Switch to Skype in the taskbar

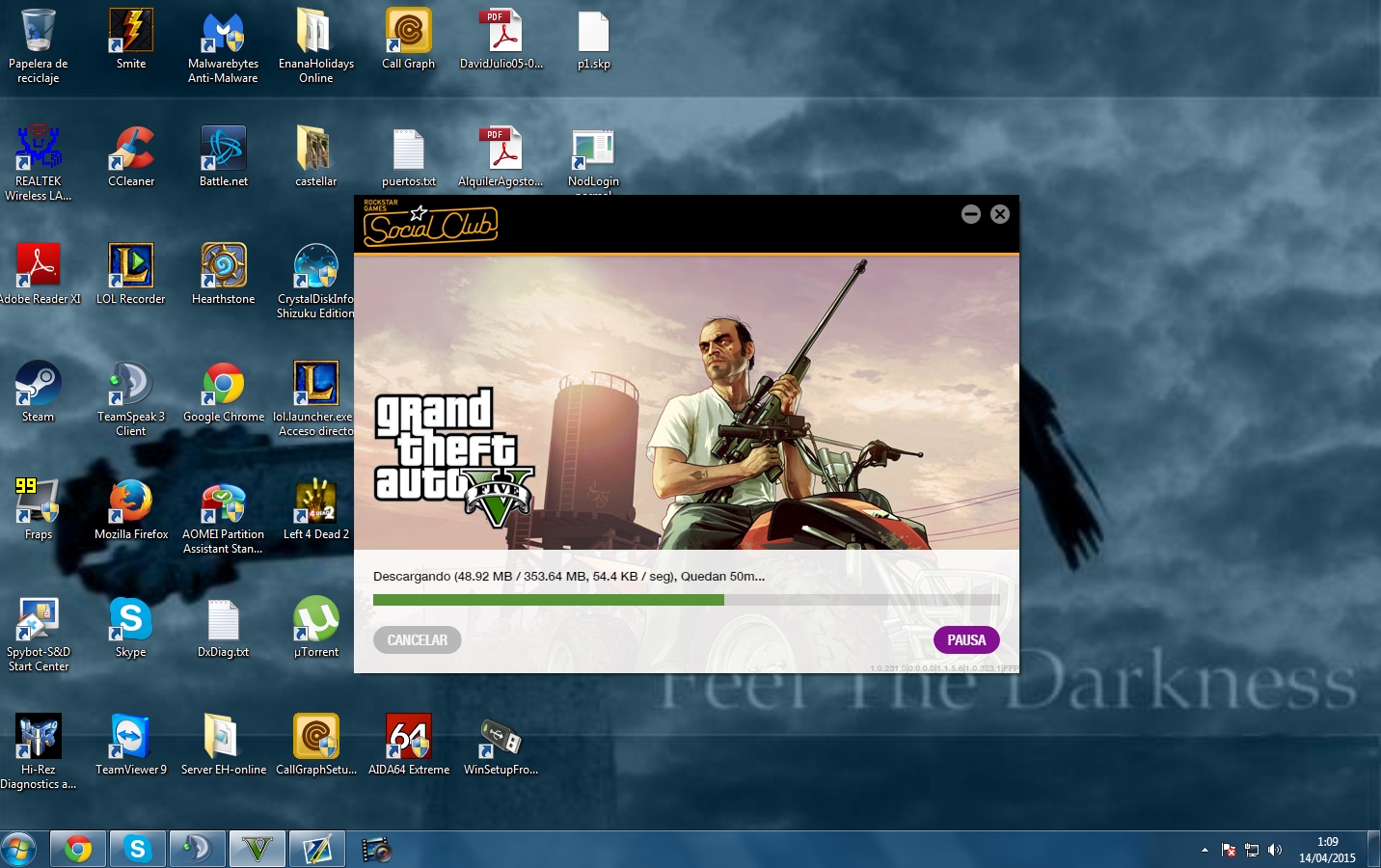138,849
